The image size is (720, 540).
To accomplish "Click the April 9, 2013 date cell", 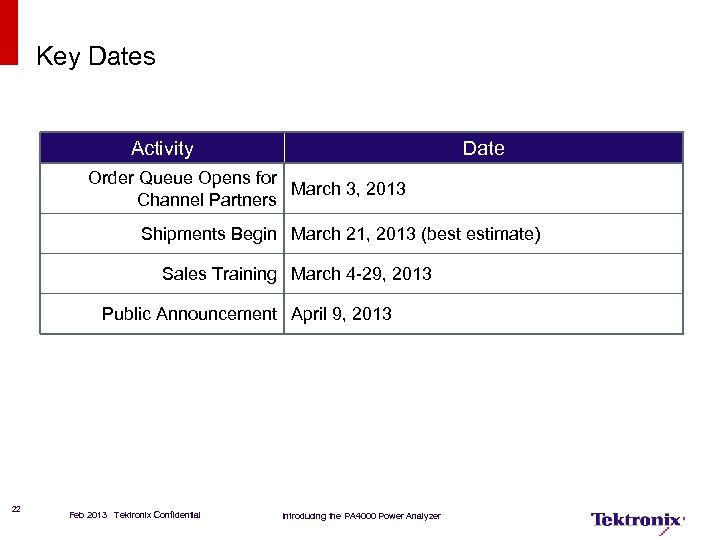I will 341,314.
